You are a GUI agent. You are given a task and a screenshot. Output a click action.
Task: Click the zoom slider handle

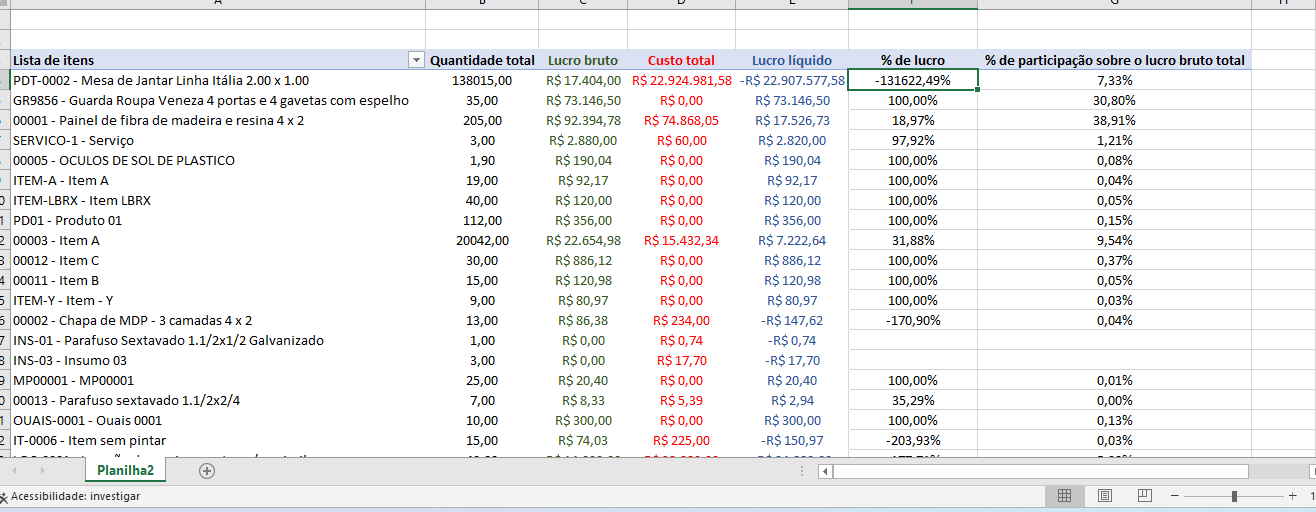(x=1235, y=496)
